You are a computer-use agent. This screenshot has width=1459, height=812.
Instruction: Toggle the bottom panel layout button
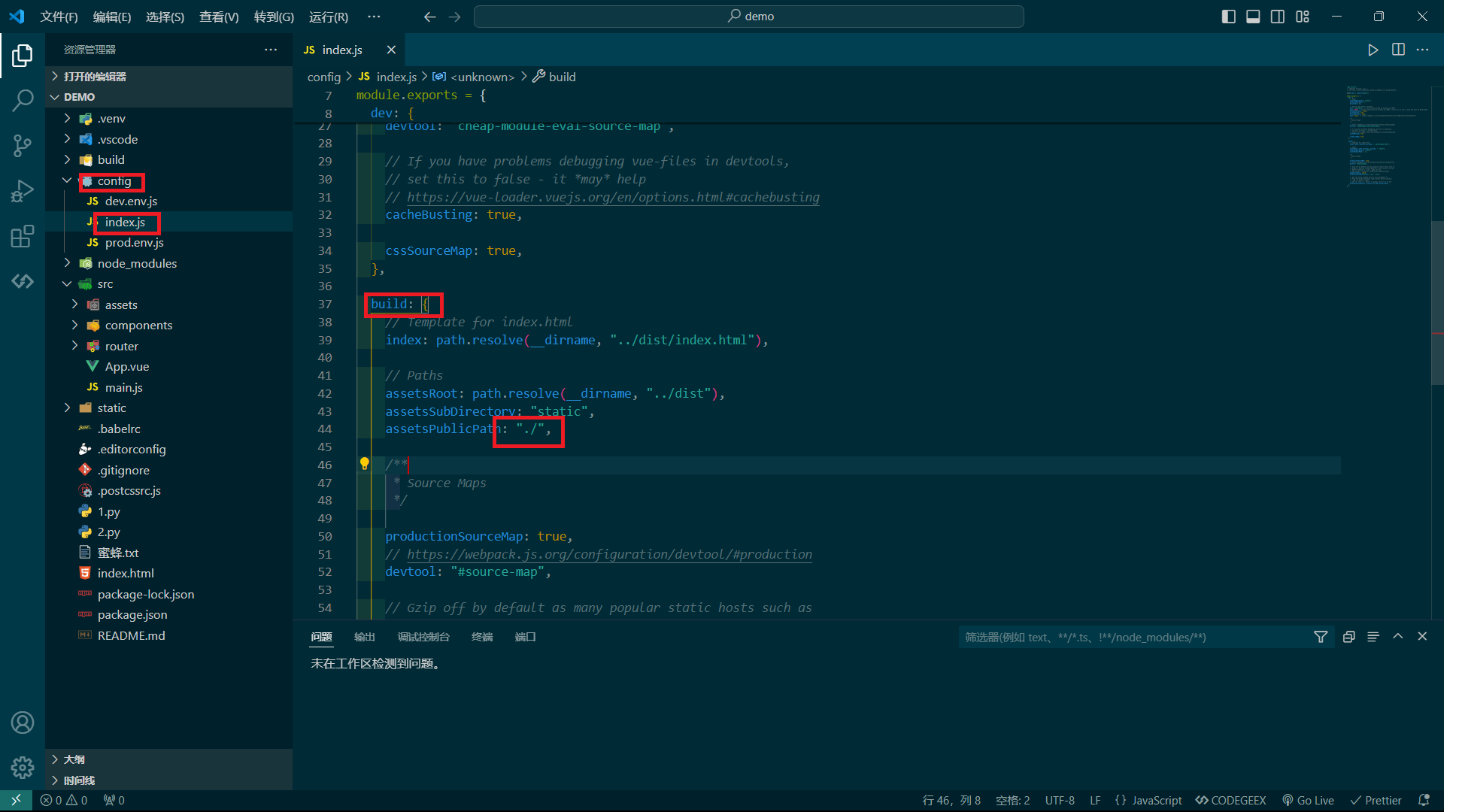pyautogui.click(x=1253, y=17)
